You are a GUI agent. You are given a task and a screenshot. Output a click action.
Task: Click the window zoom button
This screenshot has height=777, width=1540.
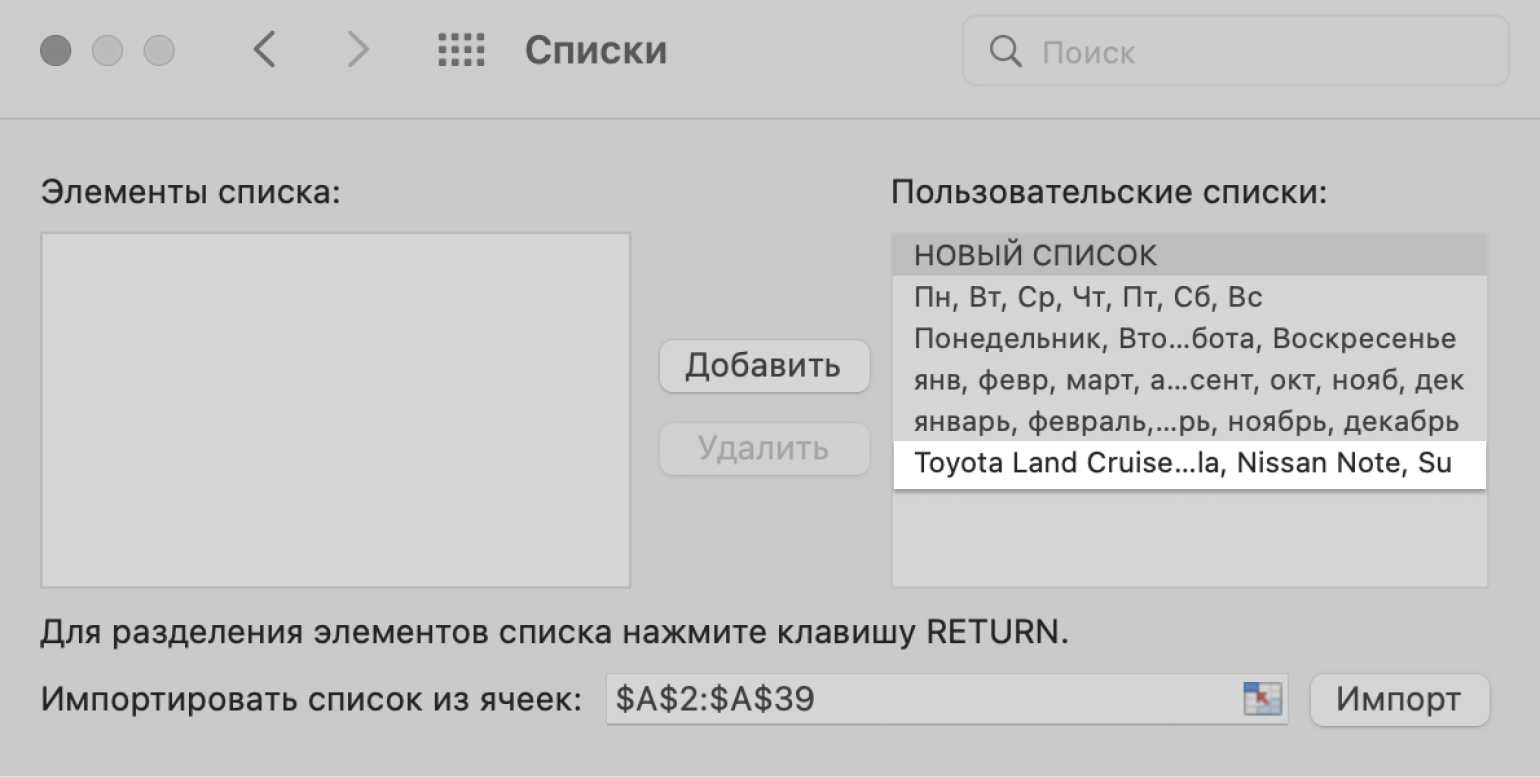pyautogui.click(x=159, y=50)
